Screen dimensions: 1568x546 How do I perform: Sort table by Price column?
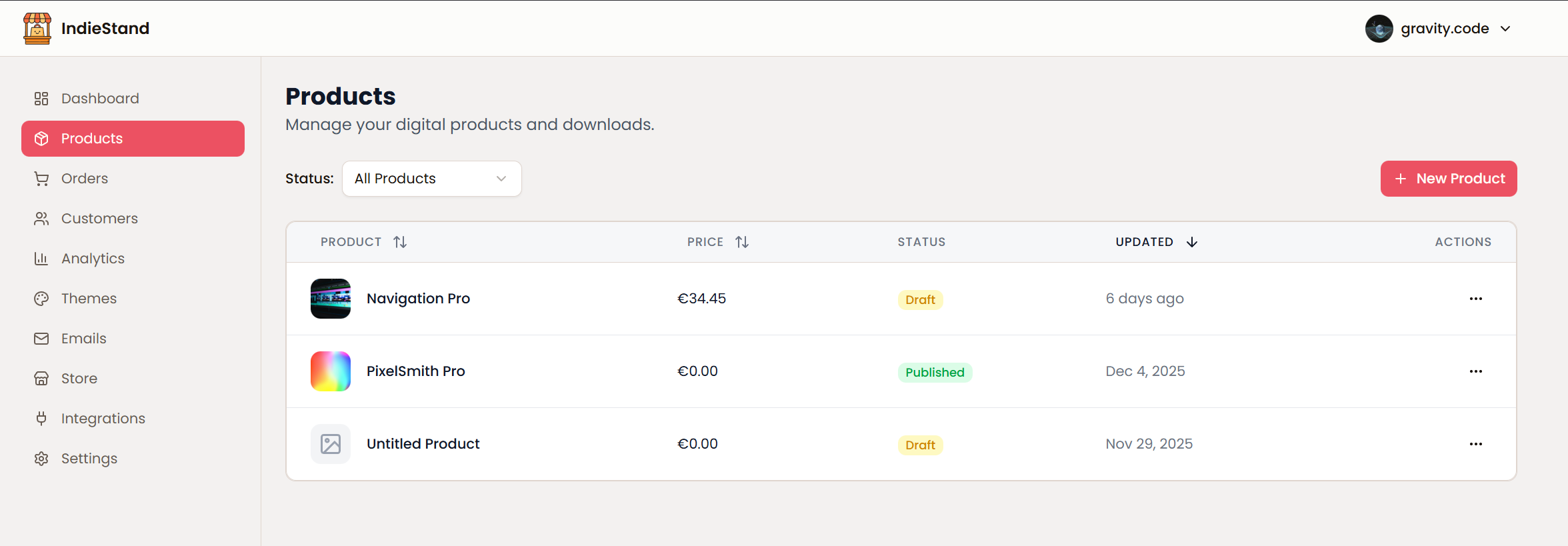click(x=742, y=242)
